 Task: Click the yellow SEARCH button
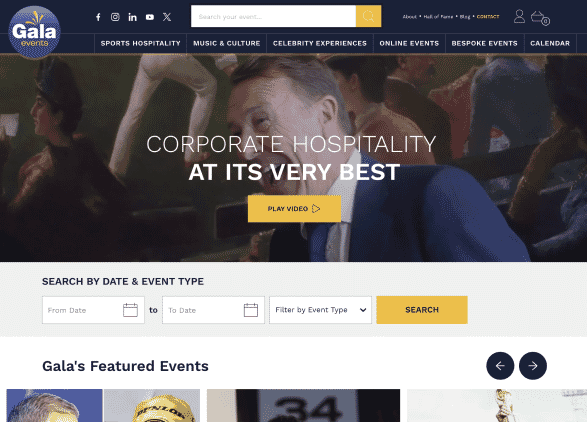tap(422, 310)
